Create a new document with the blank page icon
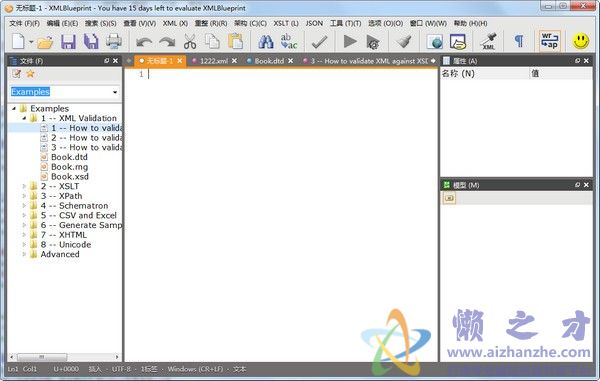The height and width of the screenshot is (381, 600). (18, 41)
